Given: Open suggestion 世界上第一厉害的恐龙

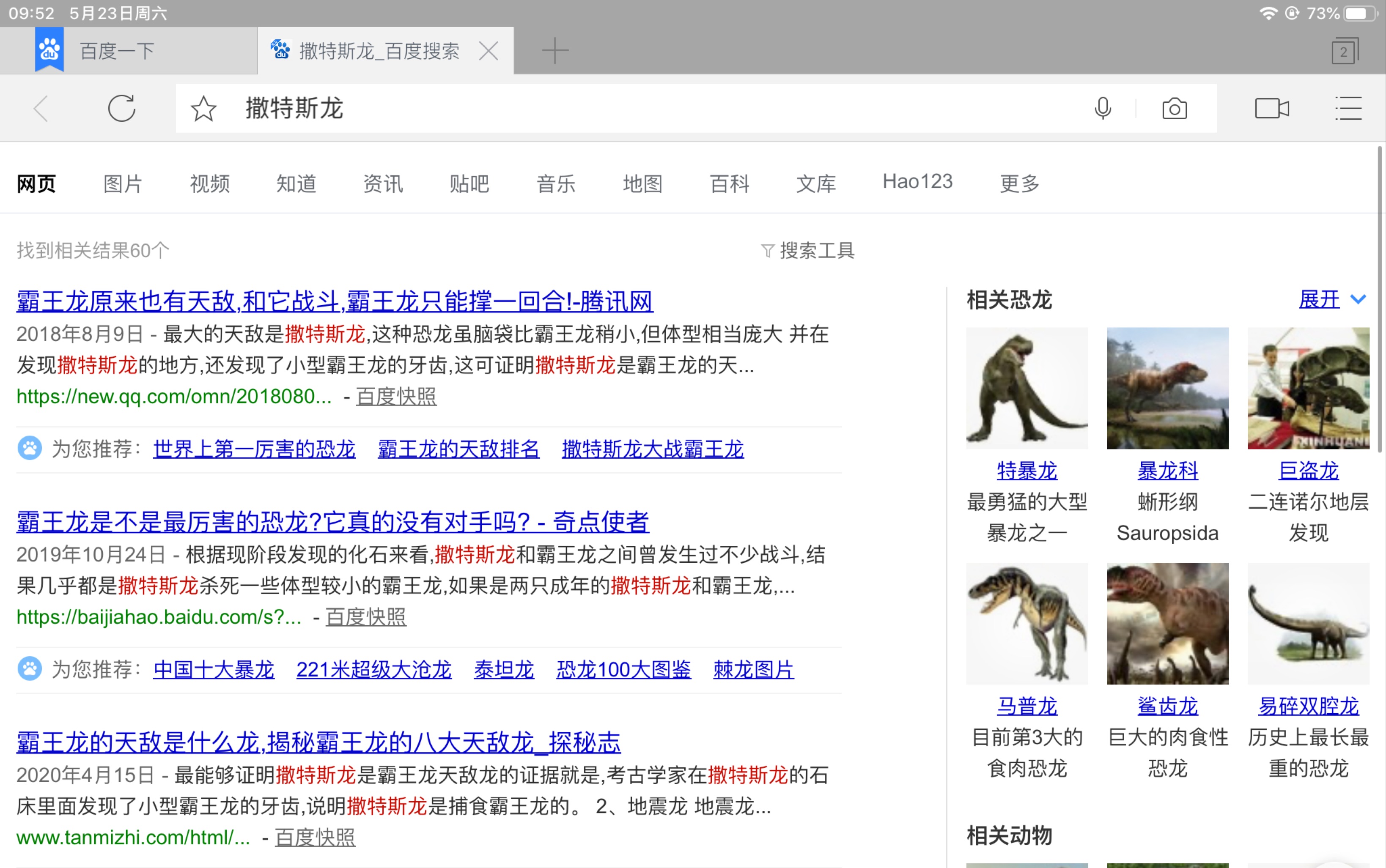Looking at the screenshot, I should (254, 448).
